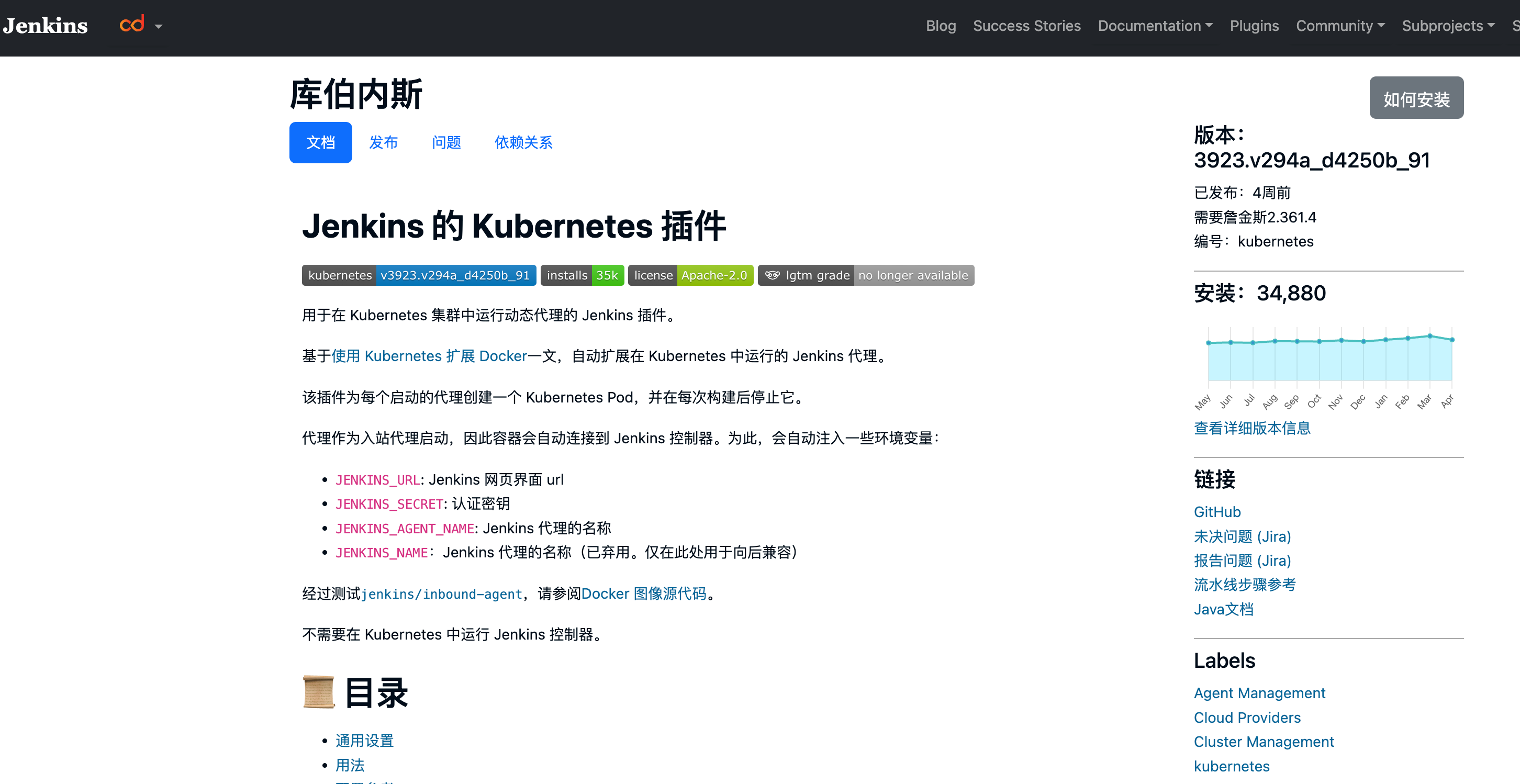This screenshot has width=1520, height=784.
Task: Click the Apache-2.0 license badge
Action: (690, 275)
